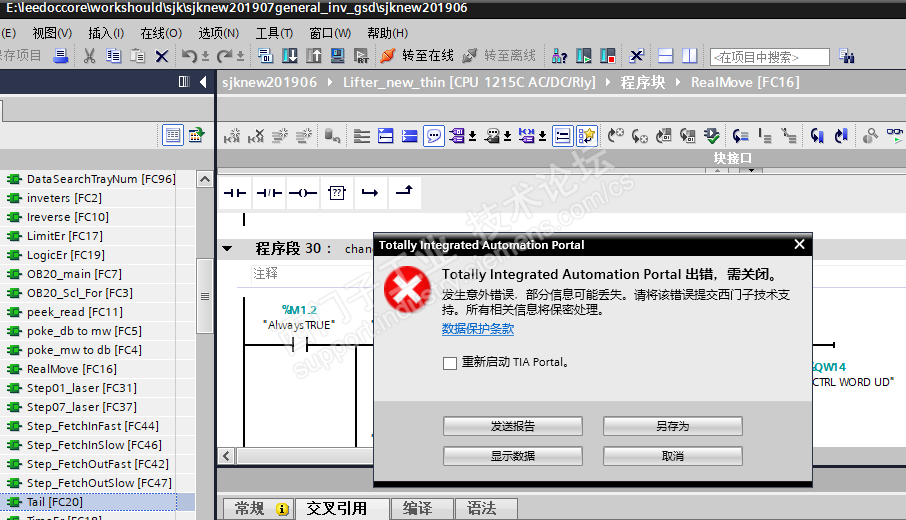Expand dropdown arrow beside editor block icon
The image size is (906, 520).
pyautogui.click(x=472, y=136)
